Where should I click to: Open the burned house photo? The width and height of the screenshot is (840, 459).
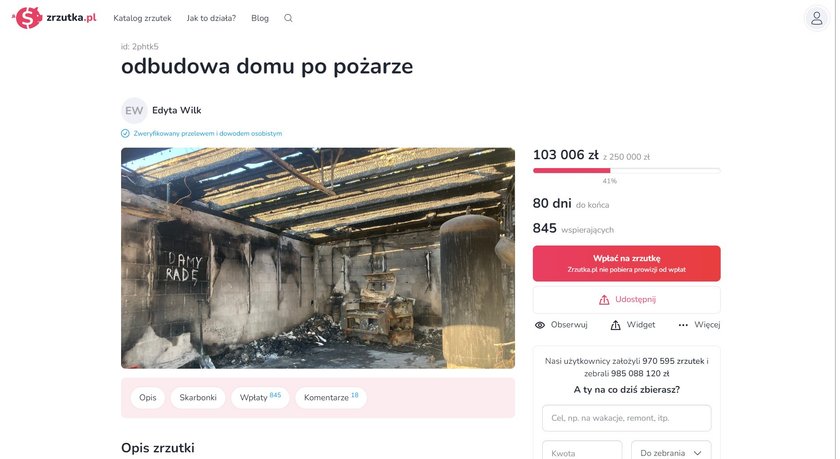point(318,258)
